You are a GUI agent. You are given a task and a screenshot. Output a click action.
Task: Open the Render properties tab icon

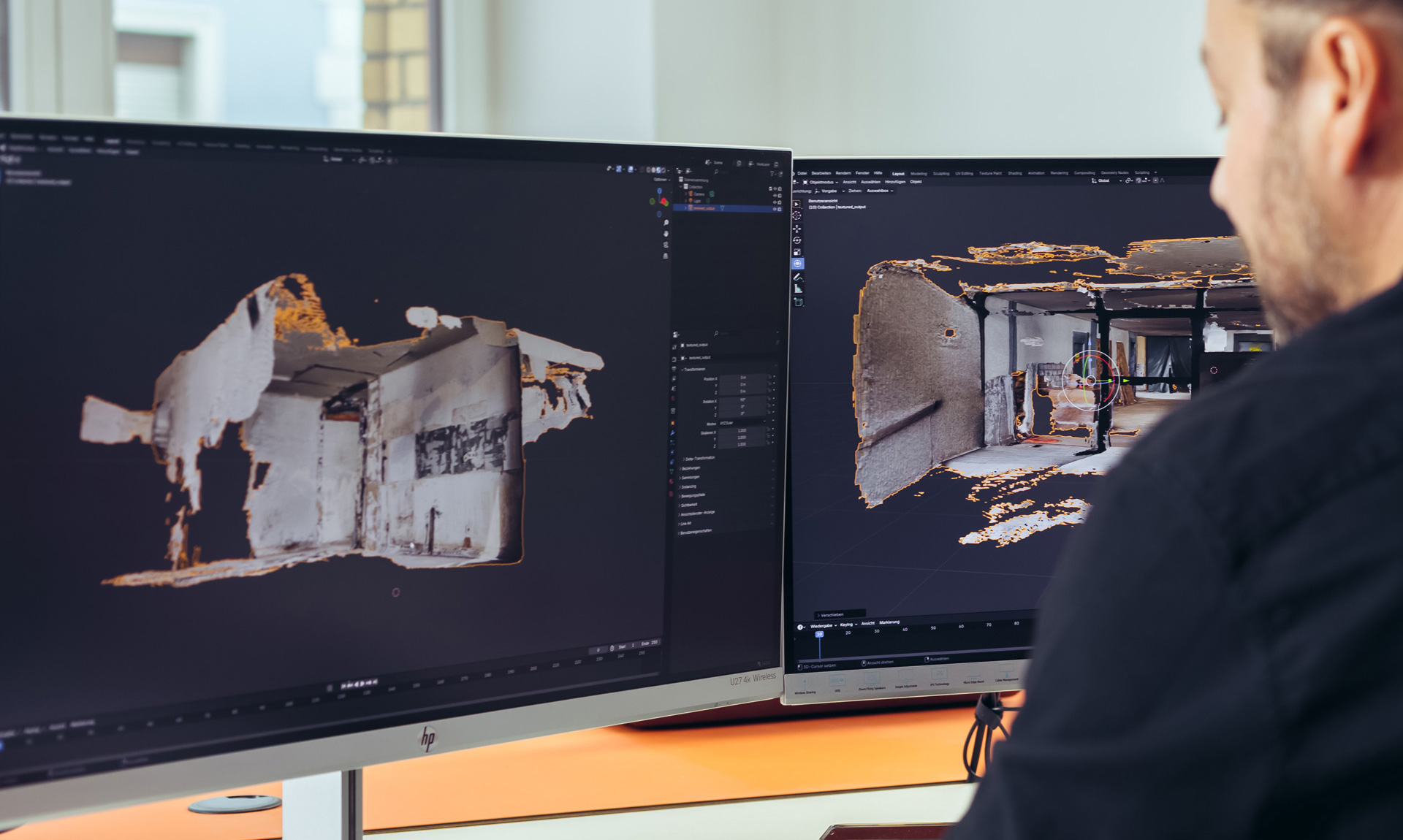(673, 359)
